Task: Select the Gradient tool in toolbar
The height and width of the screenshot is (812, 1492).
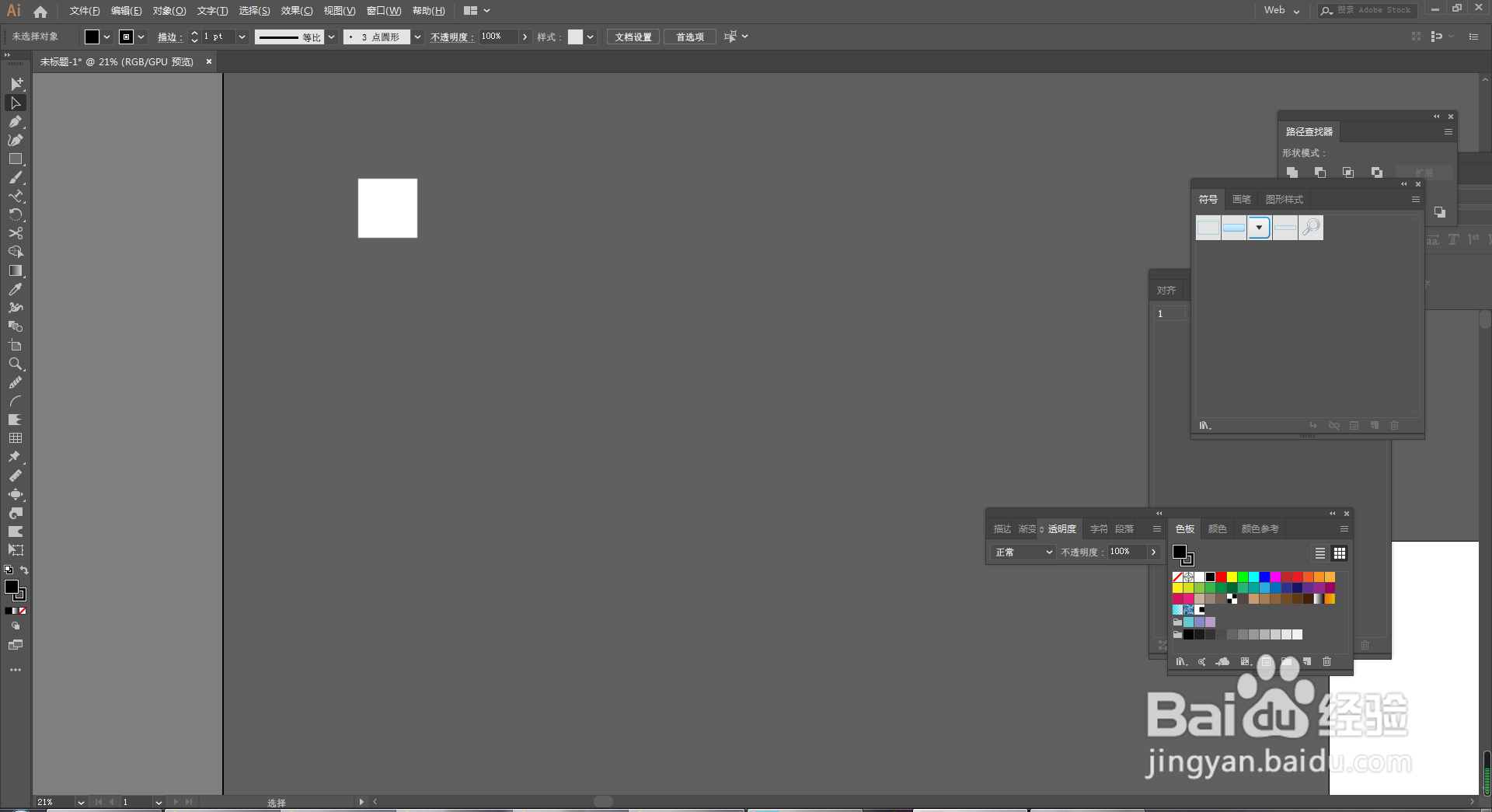Action: 16,270
